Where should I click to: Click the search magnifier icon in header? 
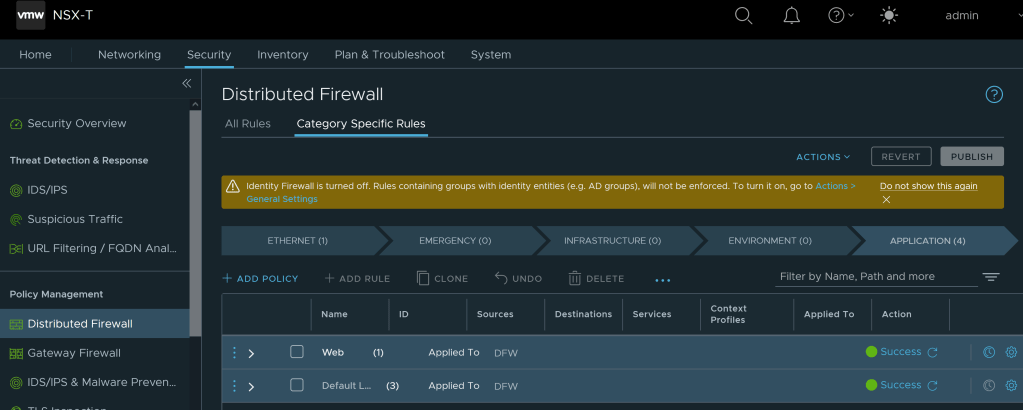pyautogui.click(x=743, y=15)
